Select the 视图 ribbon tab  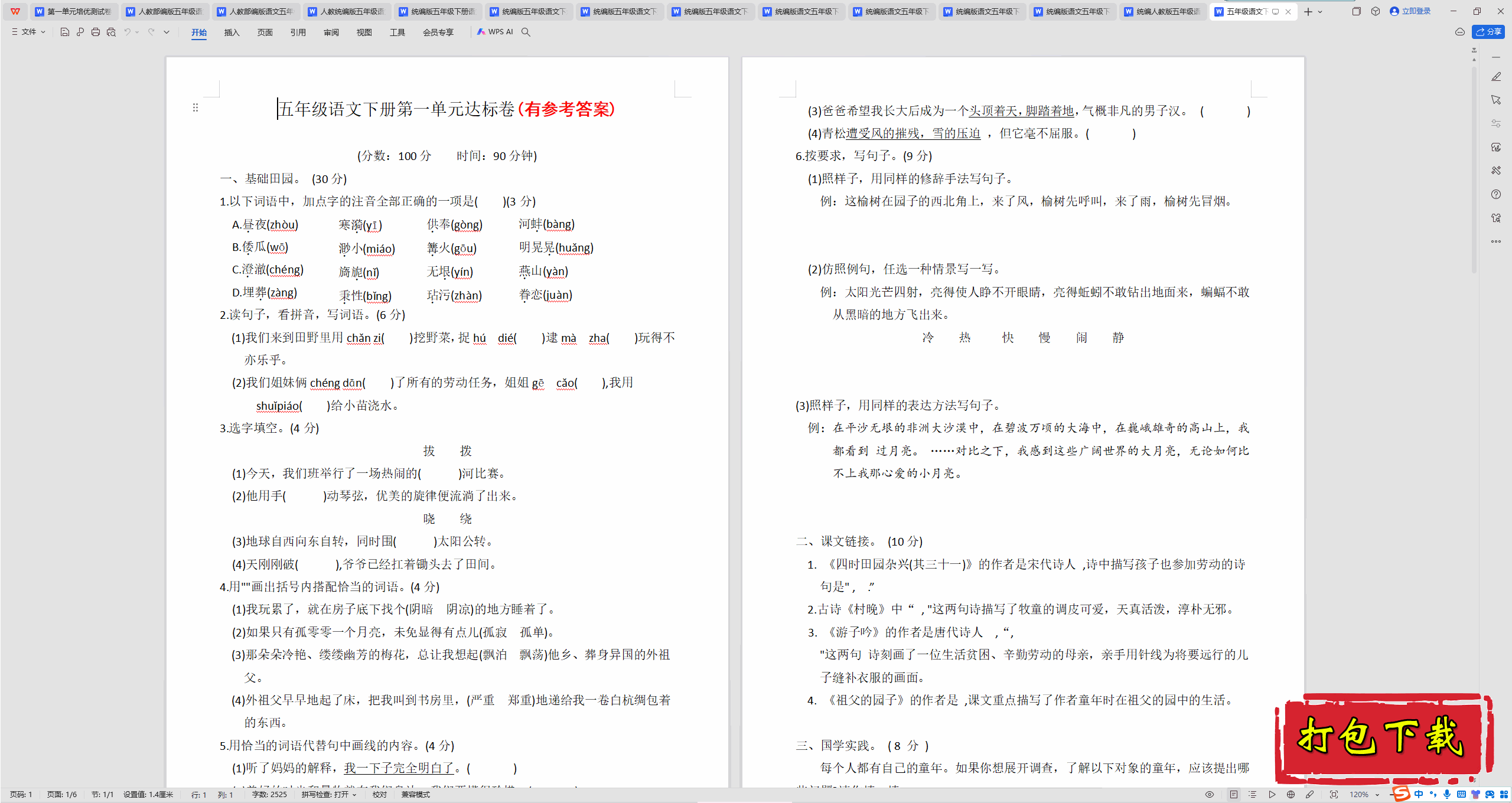364,32
